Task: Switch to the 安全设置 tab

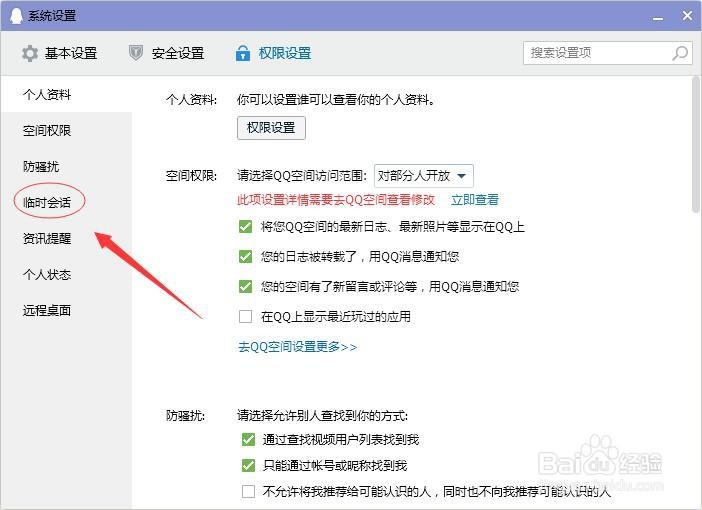Action: (x=167, y=53)
